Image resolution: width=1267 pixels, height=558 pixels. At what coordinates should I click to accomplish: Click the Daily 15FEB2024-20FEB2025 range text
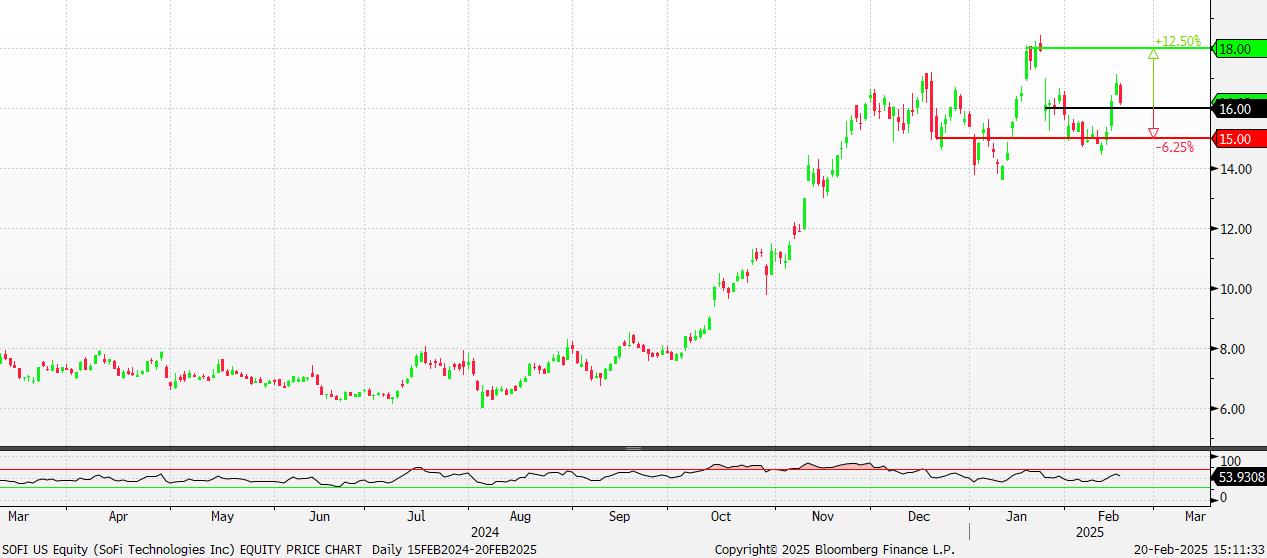[455, 550]
